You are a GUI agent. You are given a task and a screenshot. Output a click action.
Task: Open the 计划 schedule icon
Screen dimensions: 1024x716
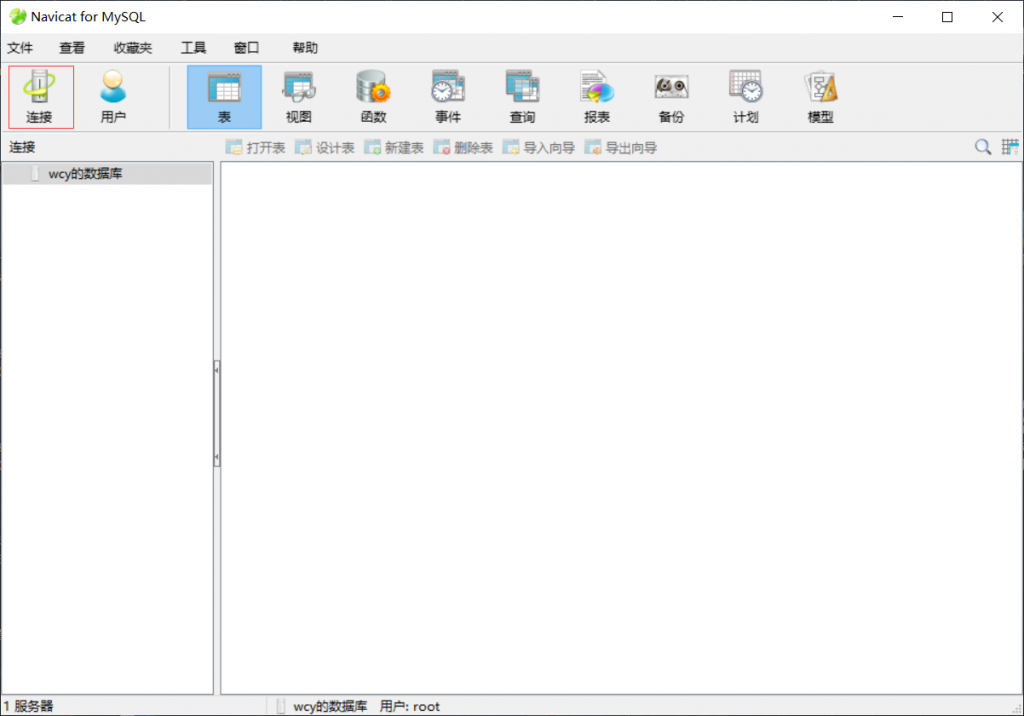tap(745, 97)
